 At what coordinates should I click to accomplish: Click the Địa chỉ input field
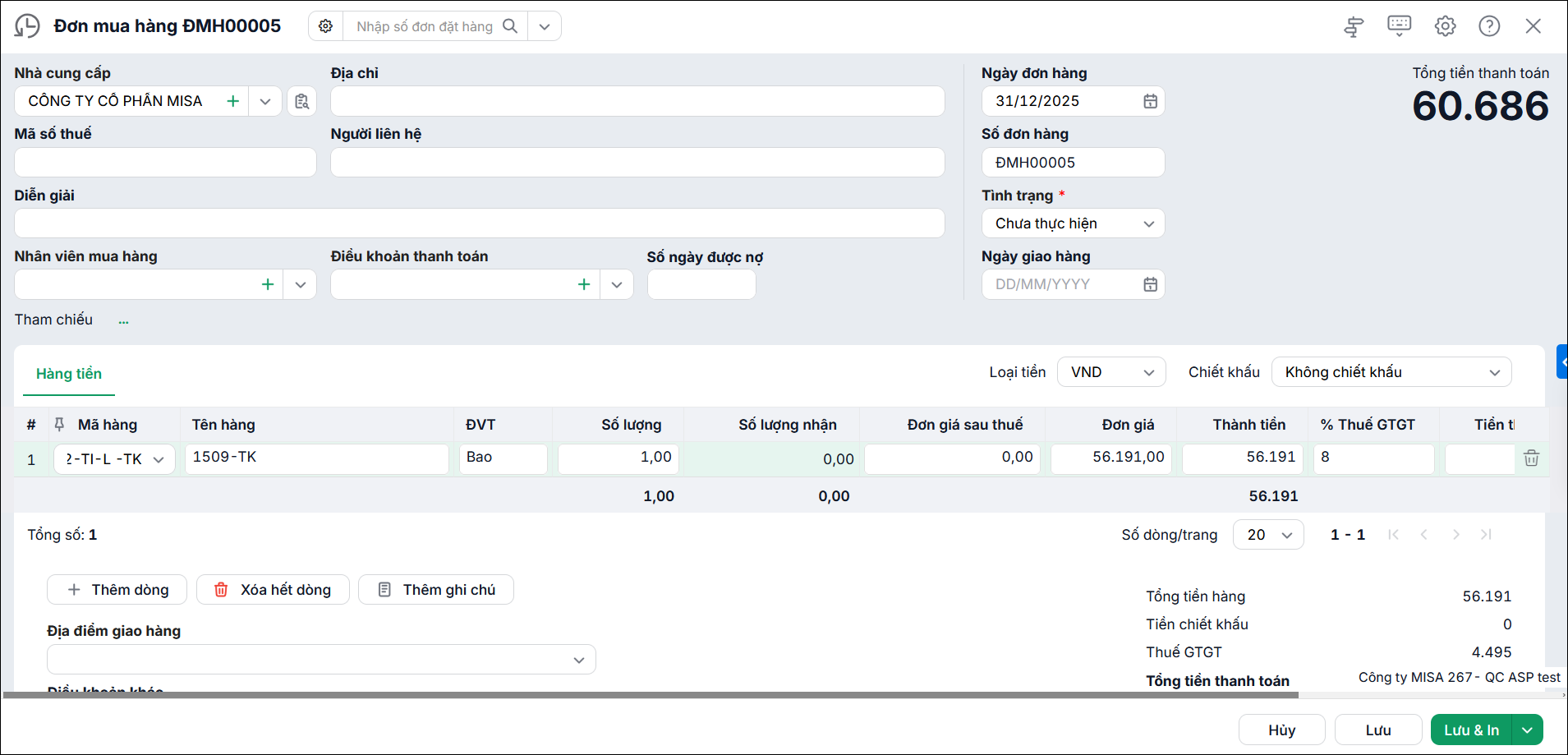(637, 101)
